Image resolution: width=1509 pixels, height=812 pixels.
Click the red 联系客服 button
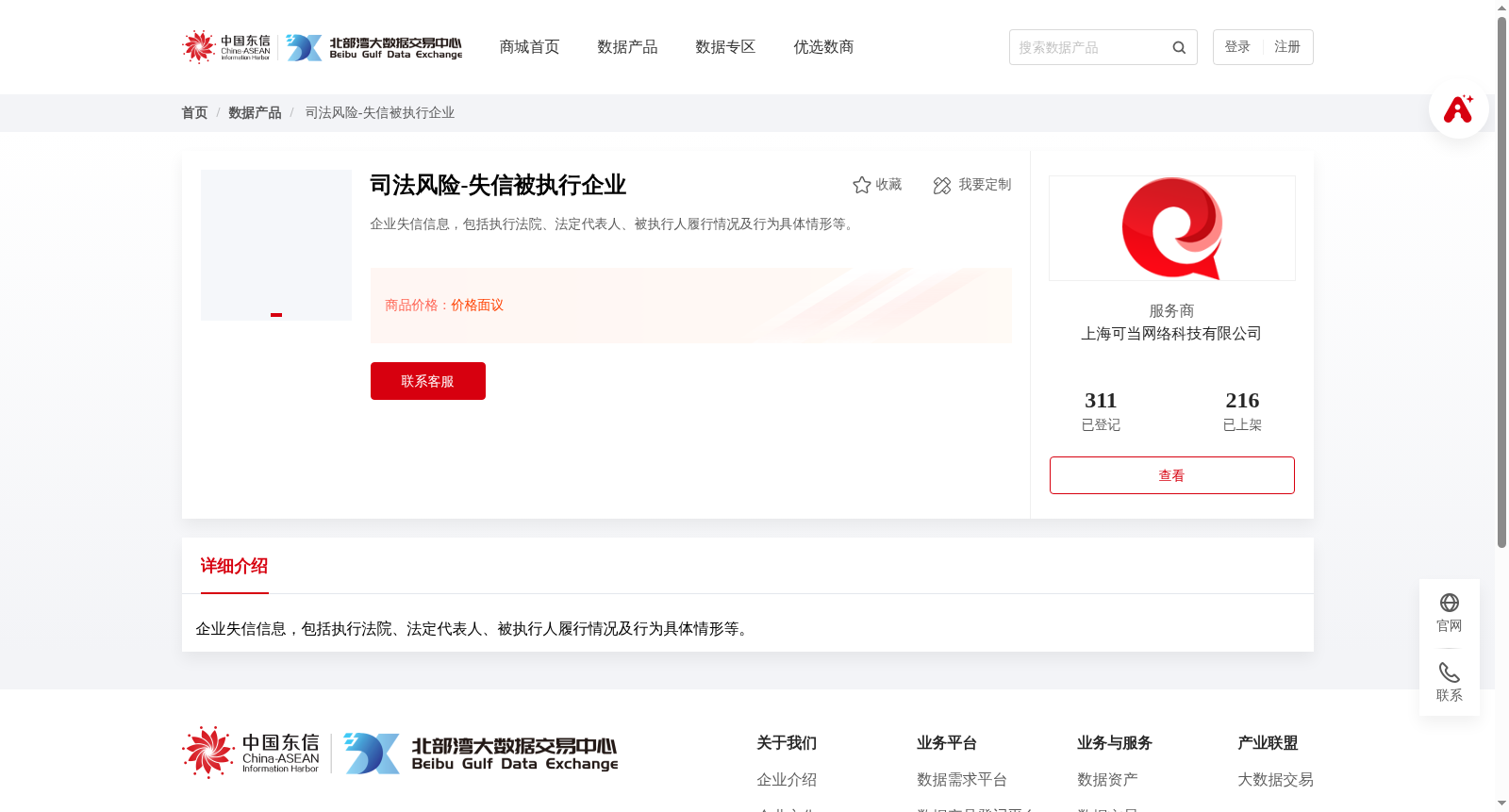[428, 381]
